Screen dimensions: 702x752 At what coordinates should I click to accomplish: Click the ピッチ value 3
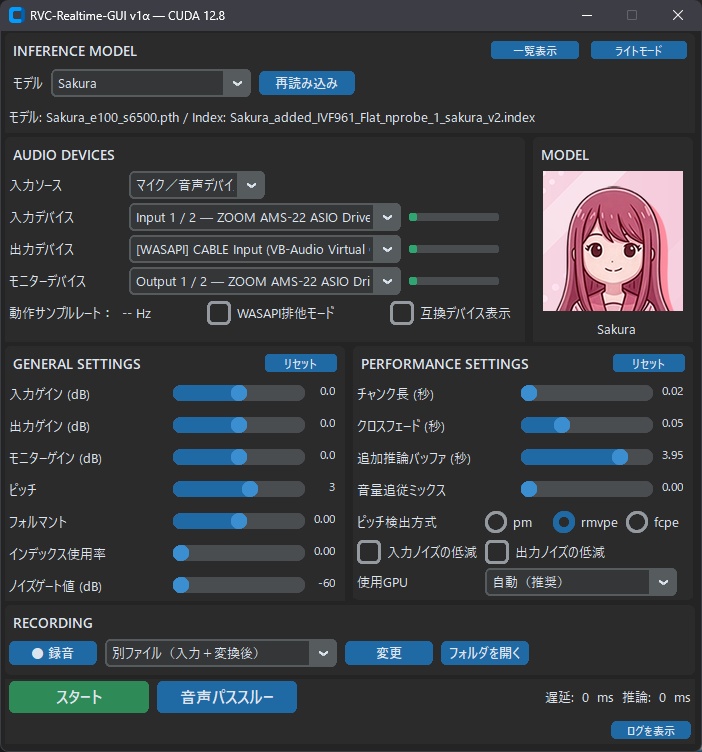tap(332, 487)
